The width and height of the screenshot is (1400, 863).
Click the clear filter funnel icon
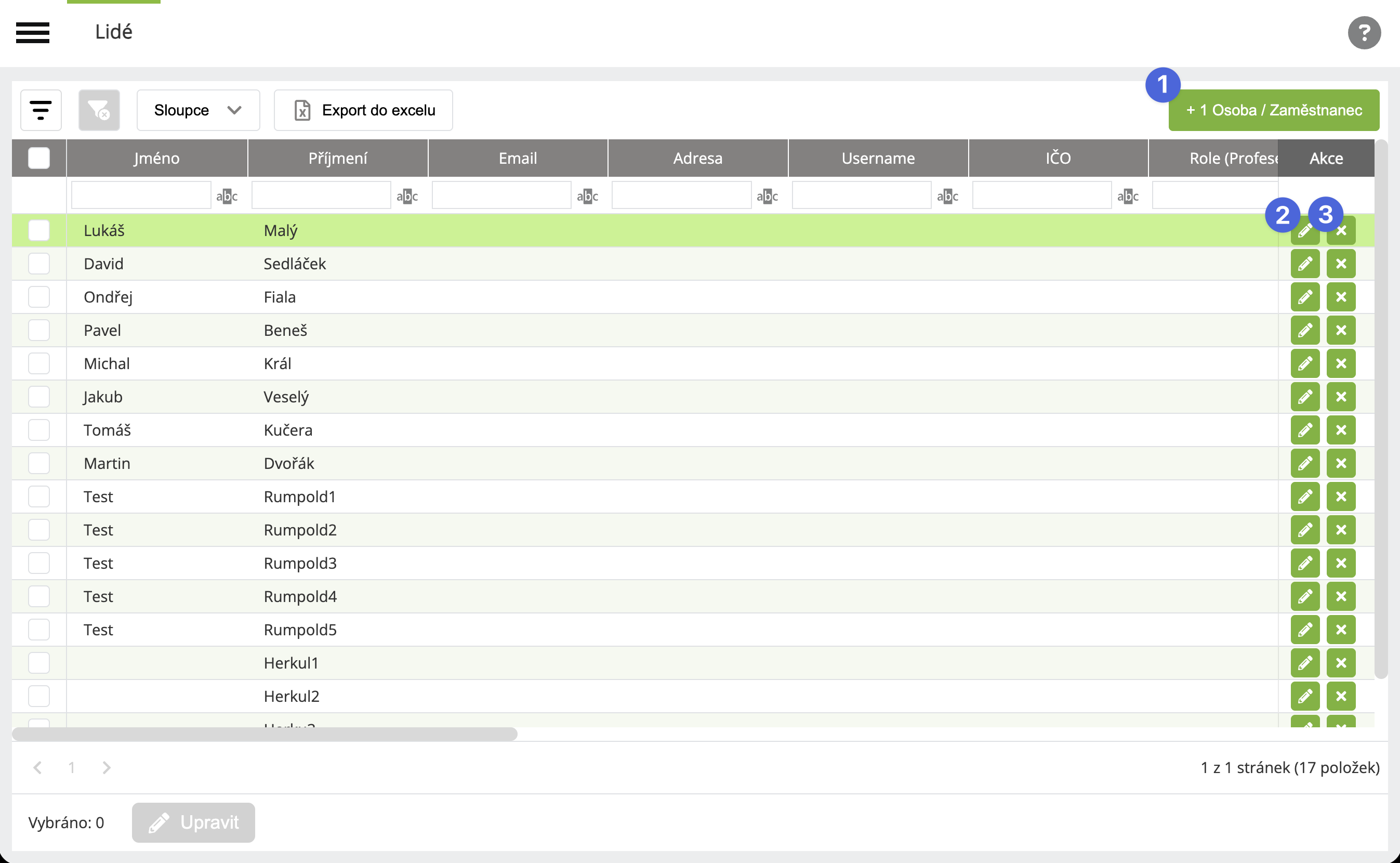click(99, 110)
